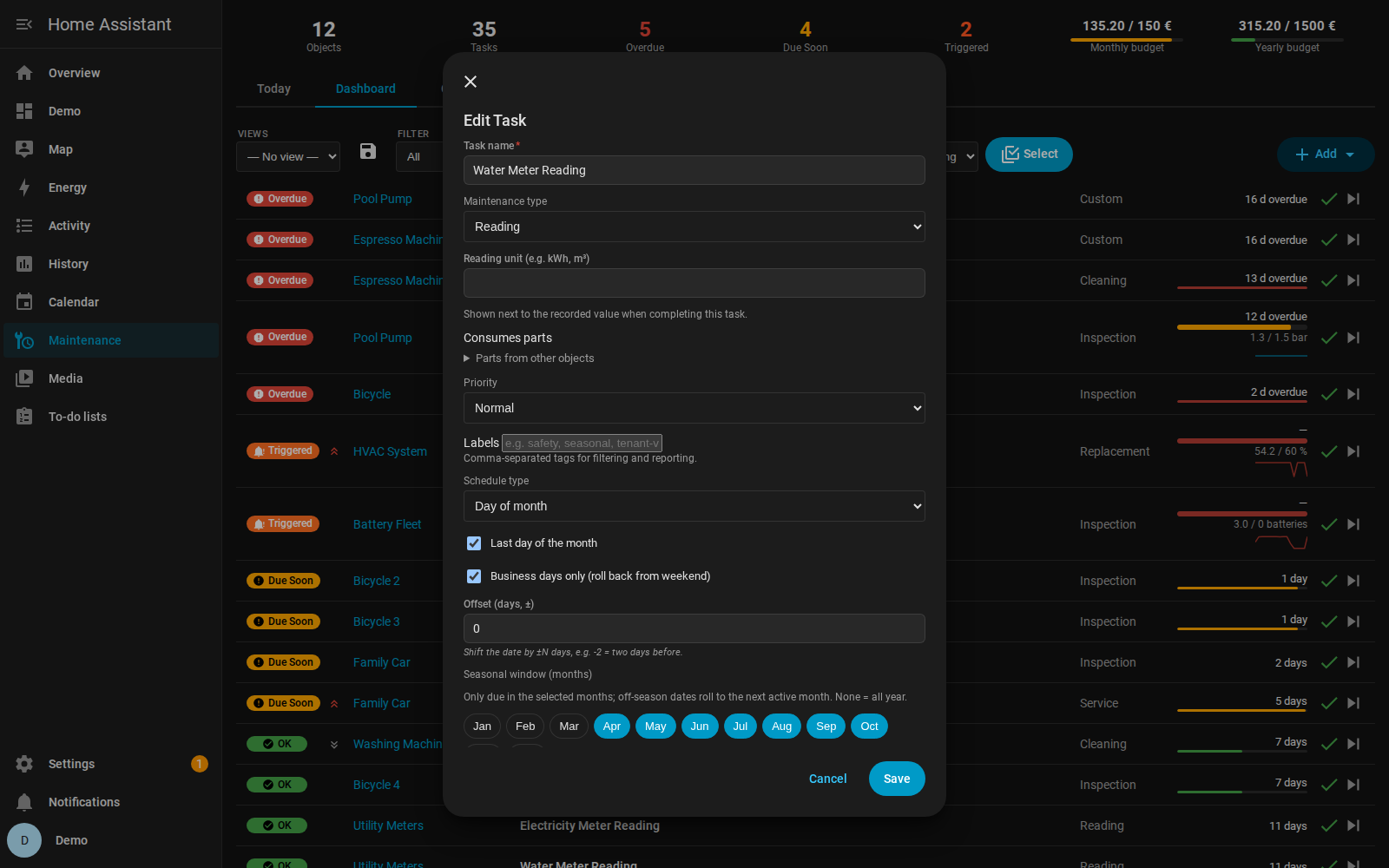Enable the Feb month chip

click(x=525, y=727)
